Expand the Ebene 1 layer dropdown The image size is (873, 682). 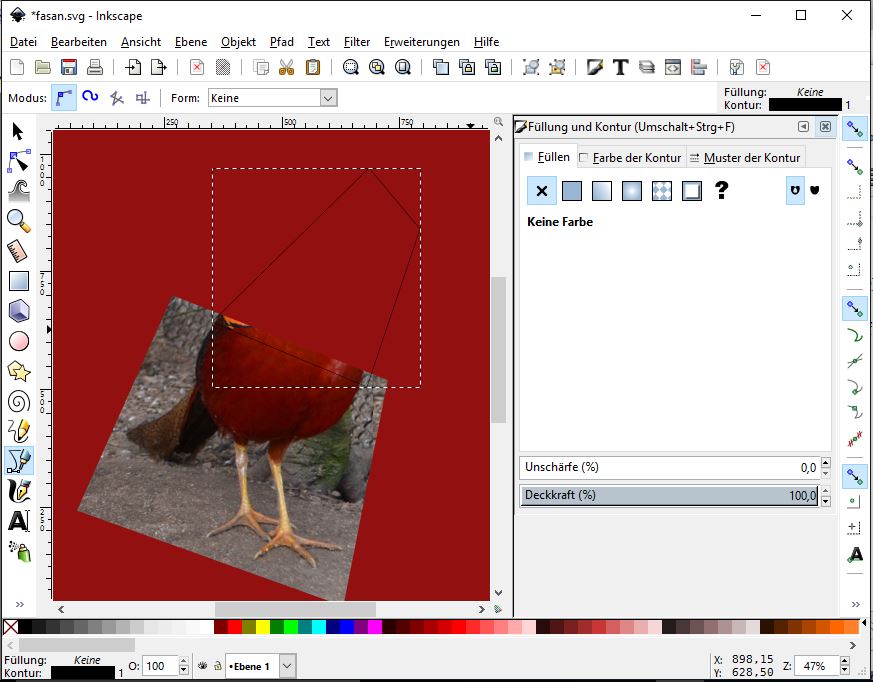click(287, 666)
